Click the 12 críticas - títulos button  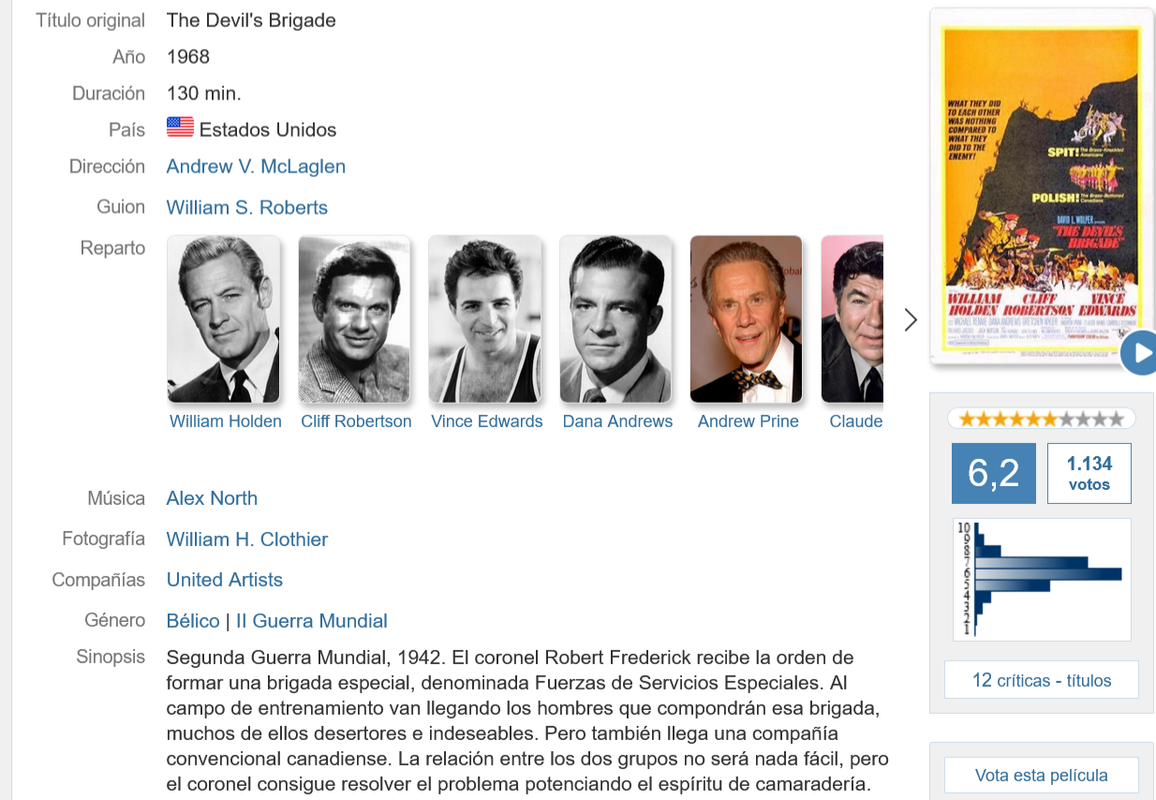pyautogui.click(x=1042, y=680)
